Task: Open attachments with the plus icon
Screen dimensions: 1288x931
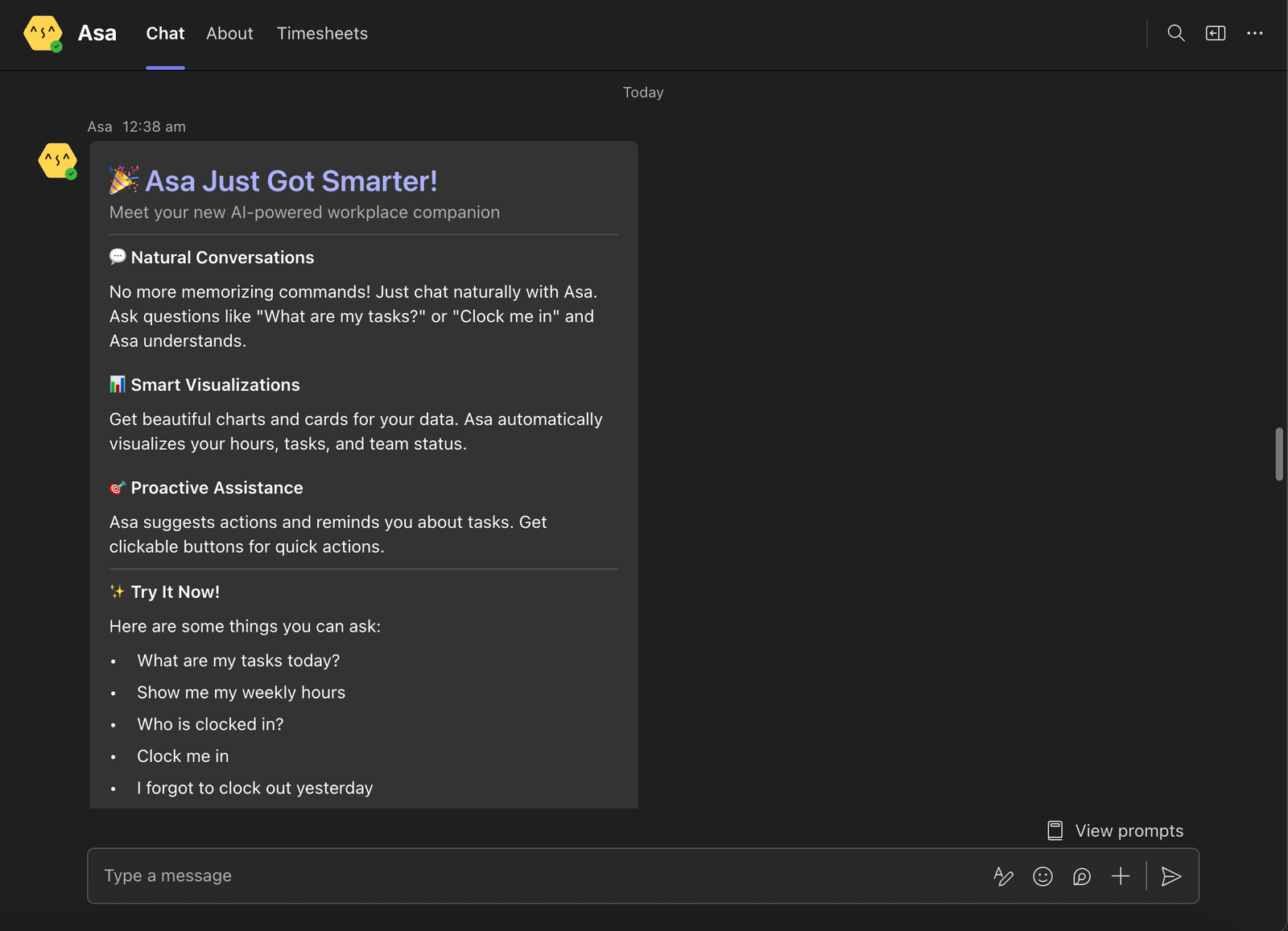Action: (1120, 876)
